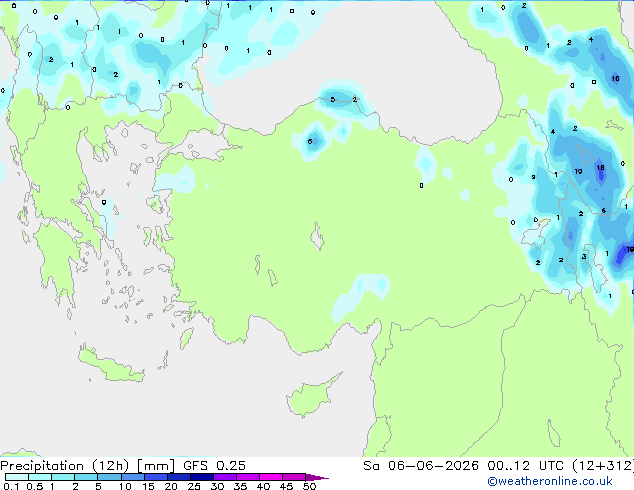The width and height of the screenshot is (634, 490).
Task: Click the '0.5' legend label
Action: point(34,486)
